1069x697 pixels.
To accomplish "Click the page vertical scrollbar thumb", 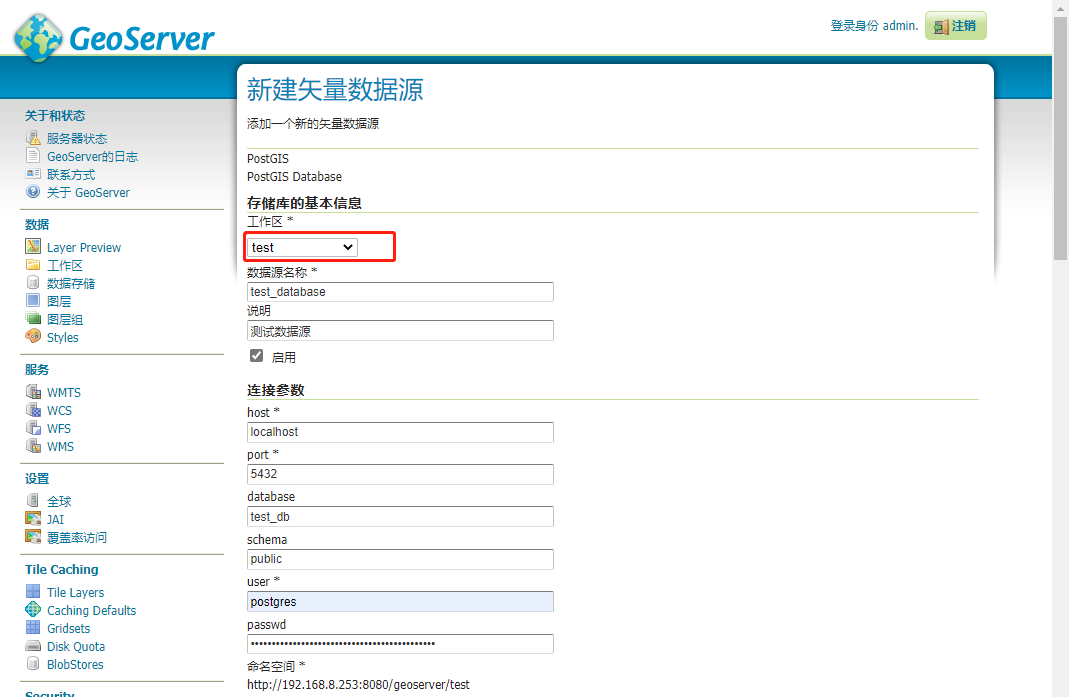I will pyautogui.click(x=1060, y=138).
